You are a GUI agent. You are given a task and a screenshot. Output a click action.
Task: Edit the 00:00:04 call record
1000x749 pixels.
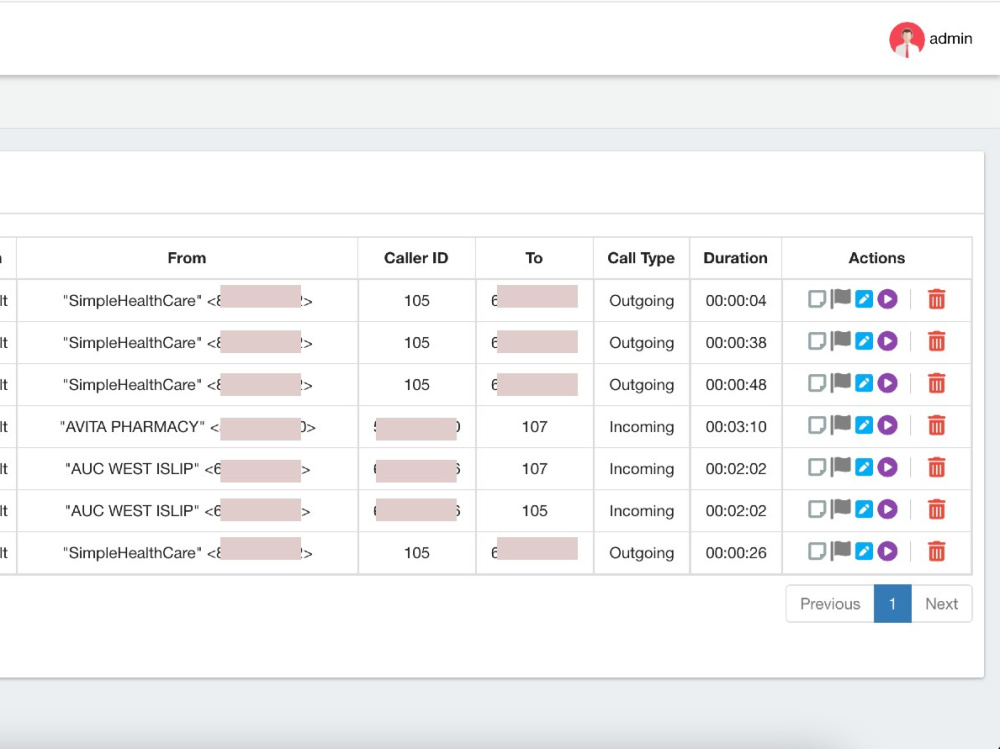click(864, 299)
